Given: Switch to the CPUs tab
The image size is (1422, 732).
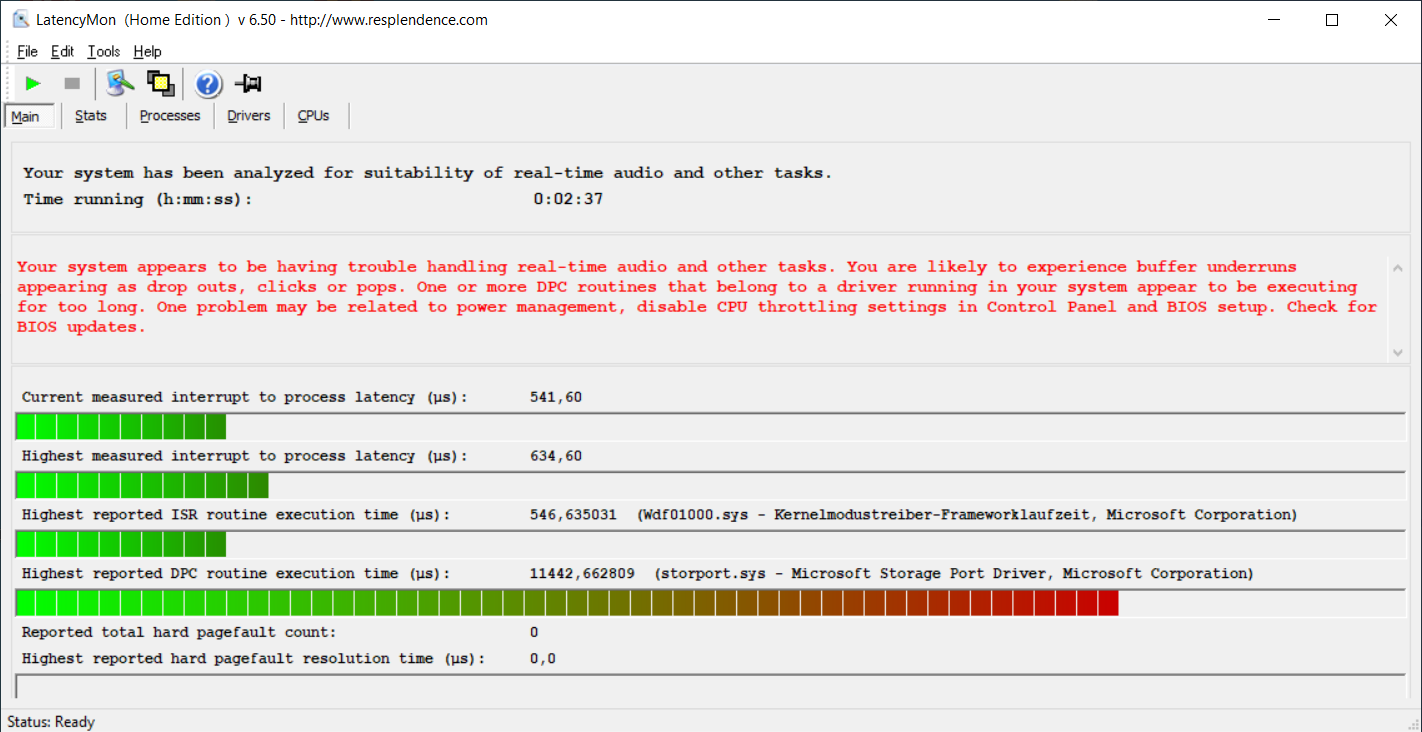Looking at the screenshot, I should pos(314,116).
